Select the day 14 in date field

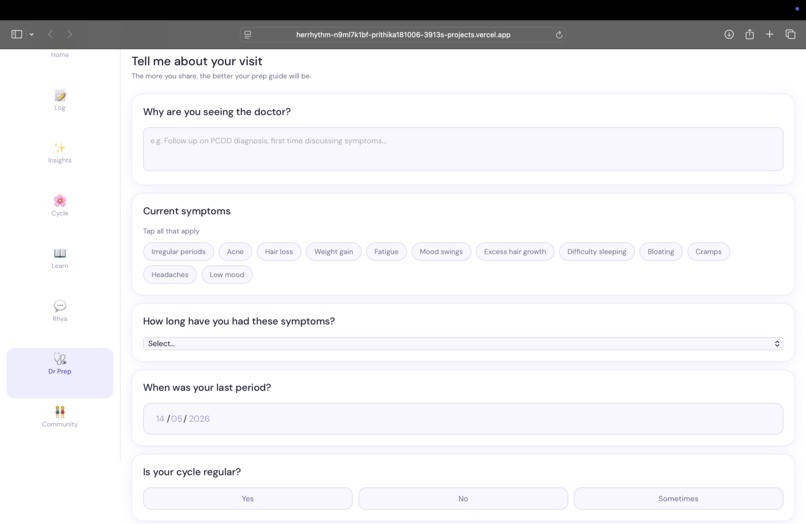(x=160, y=419)
